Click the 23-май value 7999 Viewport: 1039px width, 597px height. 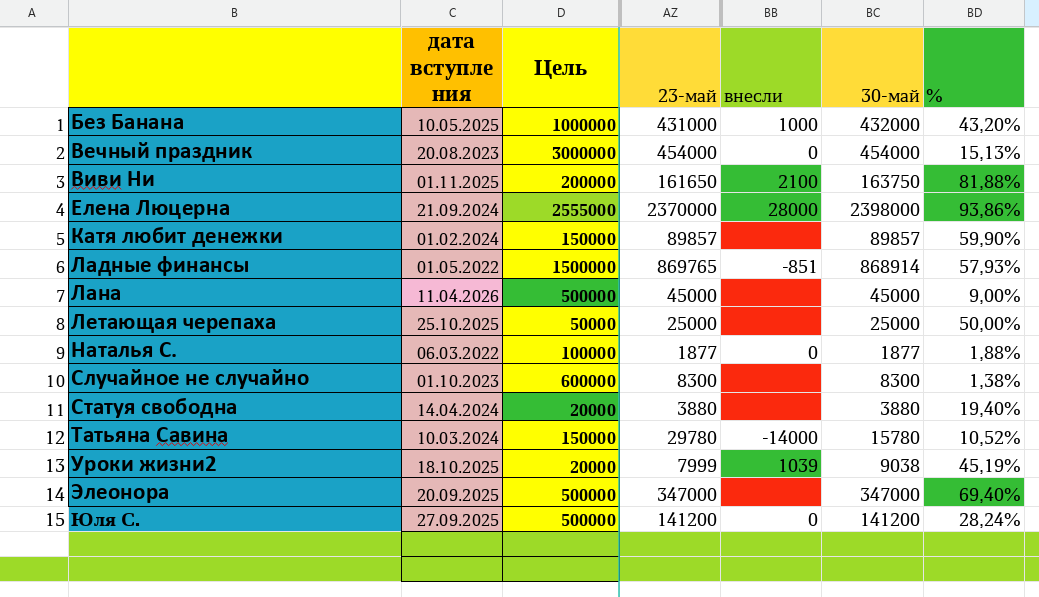click(670, 464)
